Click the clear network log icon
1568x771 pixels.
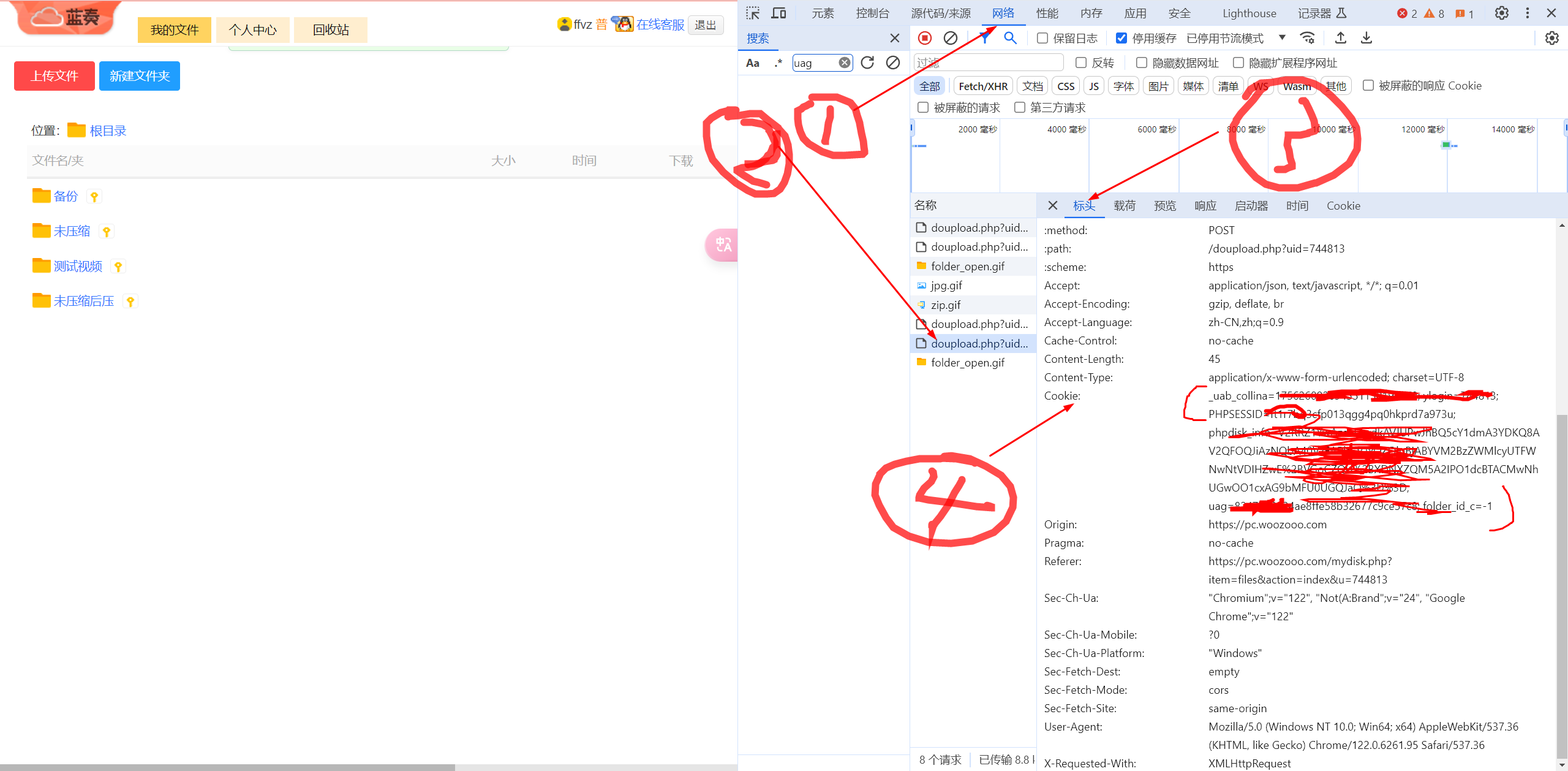point(950,38)
